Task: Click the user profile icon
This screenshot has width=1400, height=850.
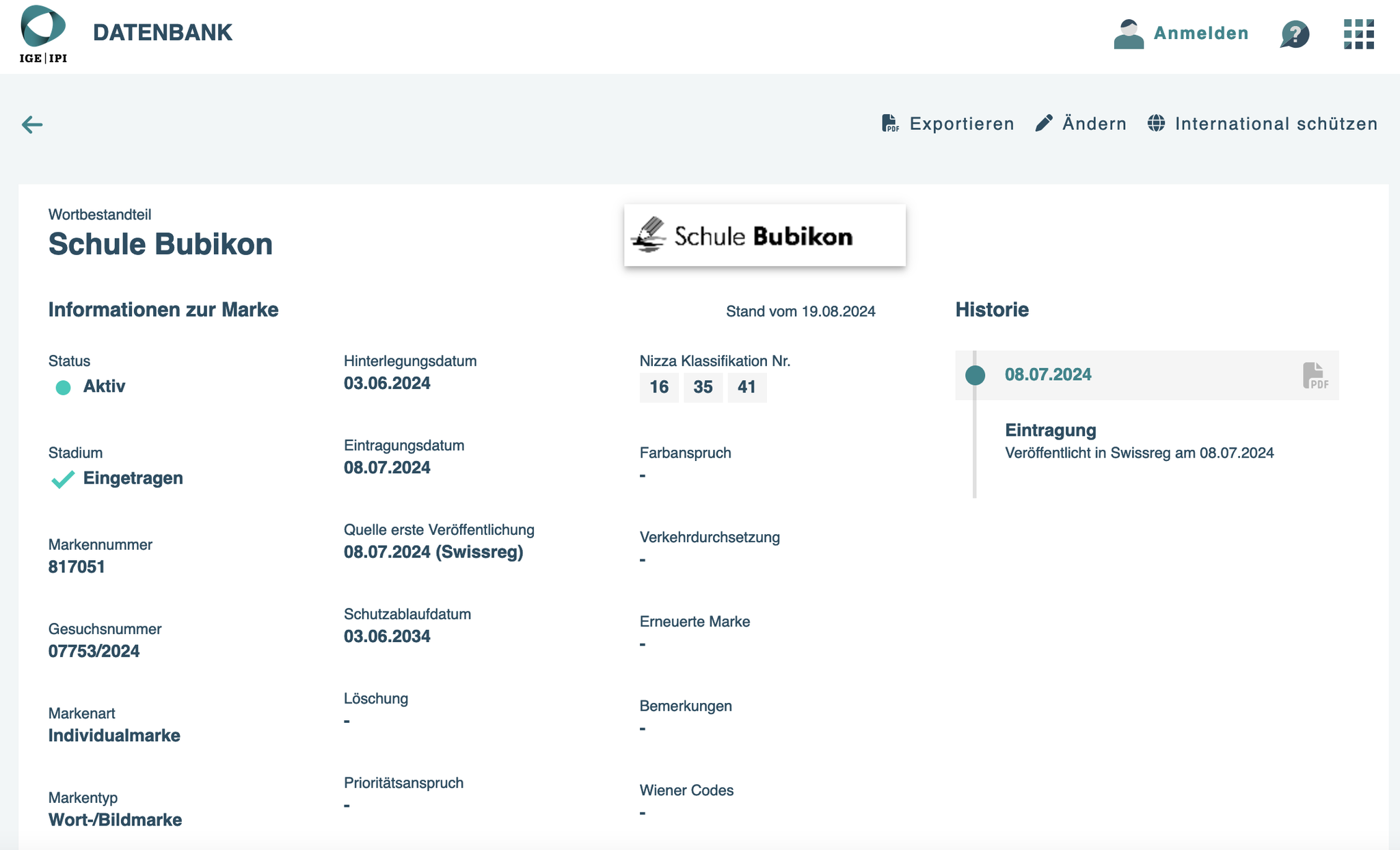Action: [x=1129, y=34]
